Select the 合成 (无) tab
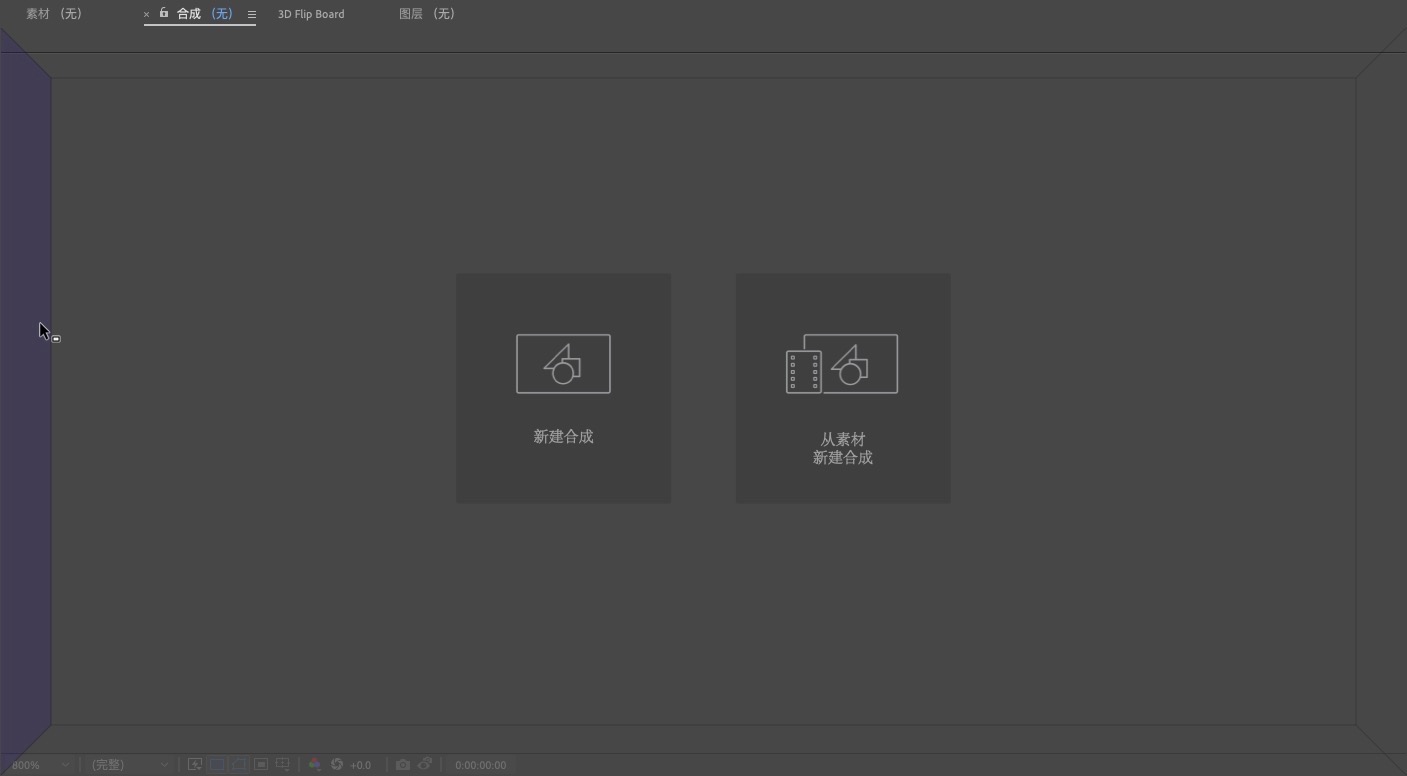Image resolution: width=1407 pixels, height=776 pixels. (204, 14)
